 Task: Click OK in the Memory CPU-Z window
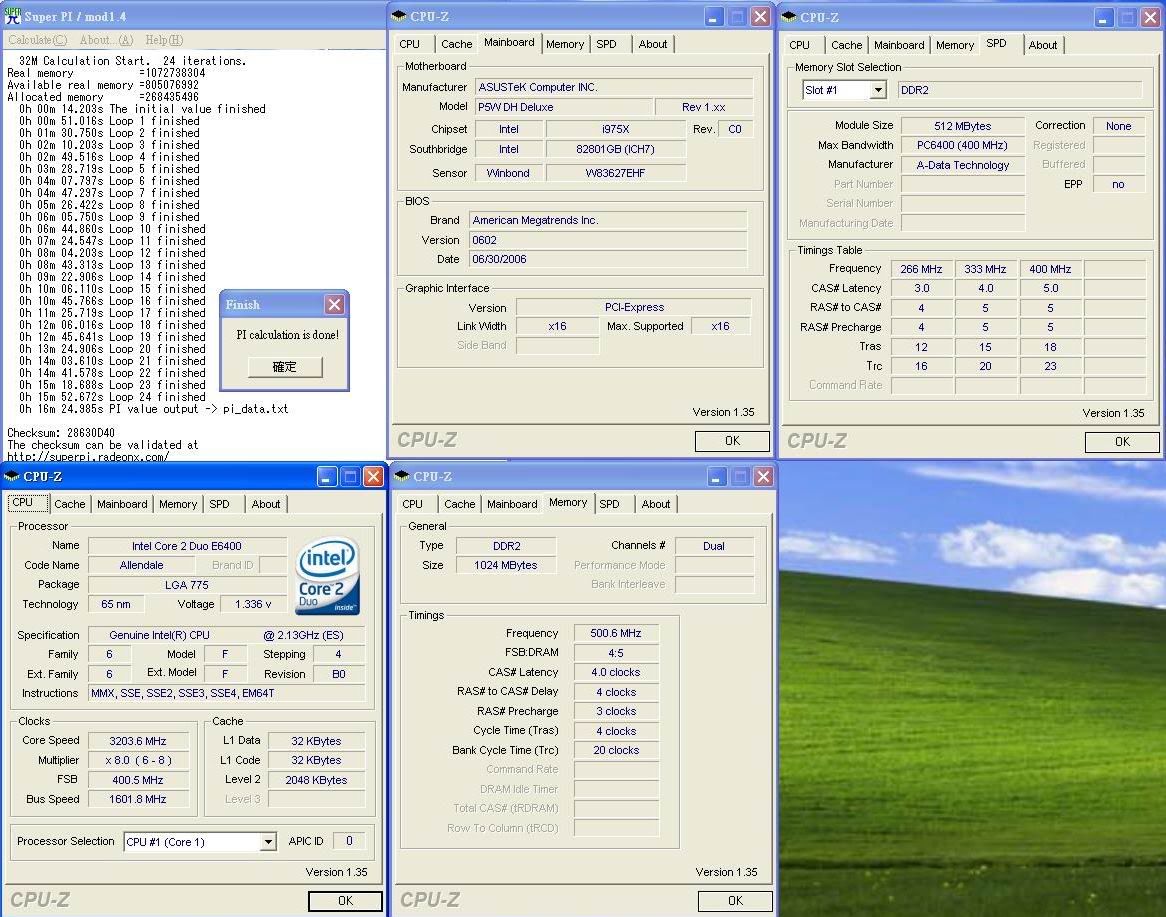tap(735, 901)
